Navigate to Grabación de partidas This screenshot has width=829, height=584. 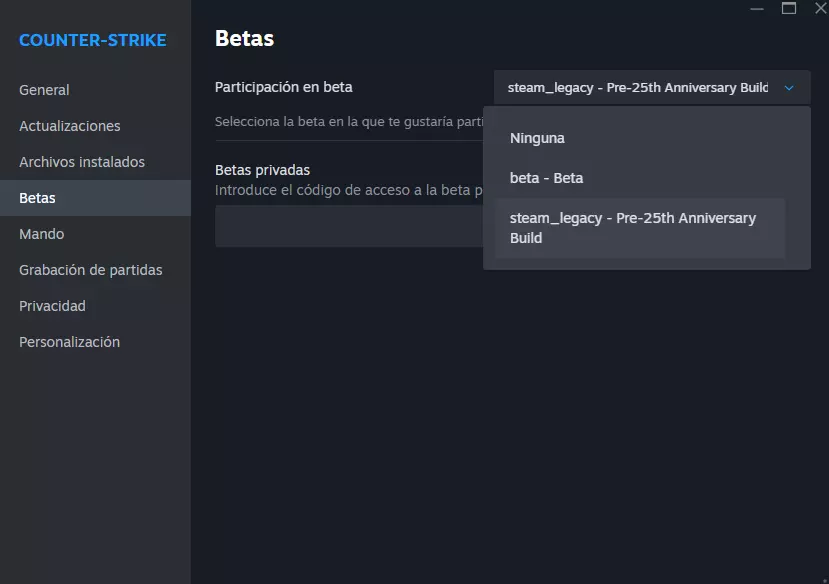point(90,270)
